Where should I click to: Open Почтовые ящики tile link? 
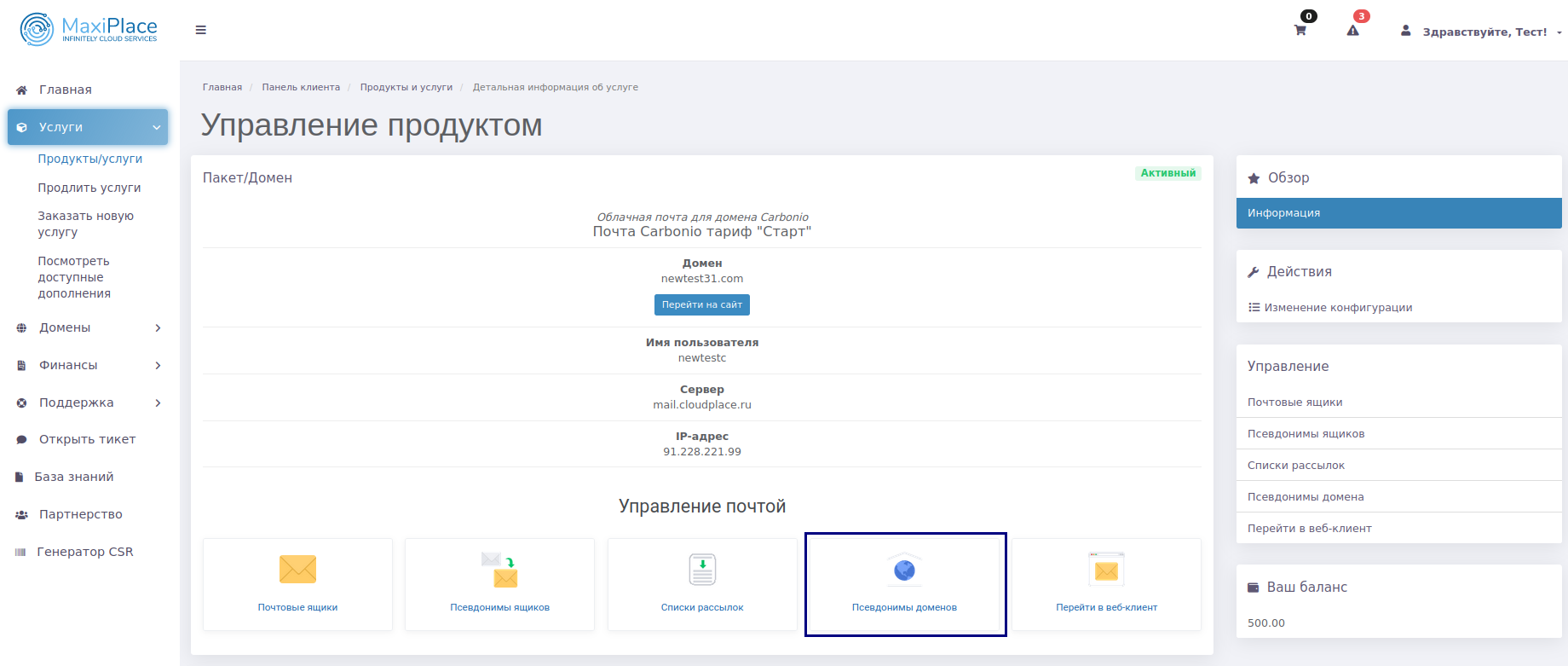coord(297,607)
